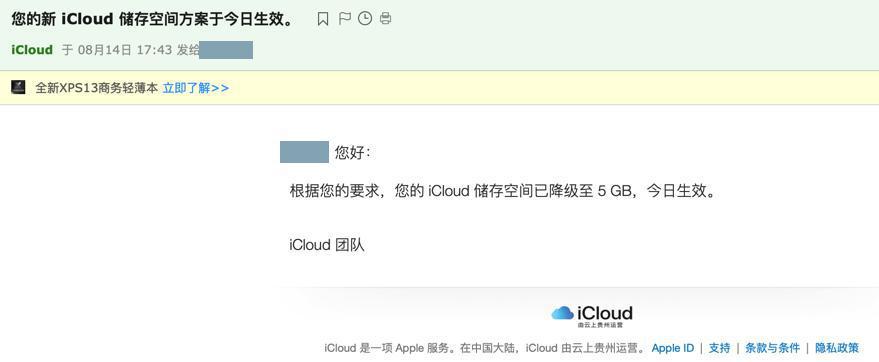Flag the email with the flag icon
This screenshot has width=879, height=362.
(x=344, y=18)
